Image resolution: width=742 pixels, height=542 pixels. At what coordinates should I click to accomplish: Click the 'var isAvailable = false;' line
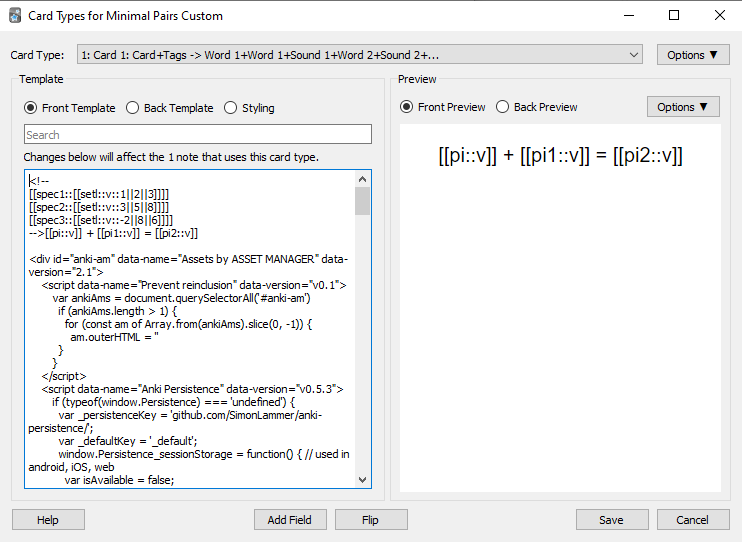(119, 480)
